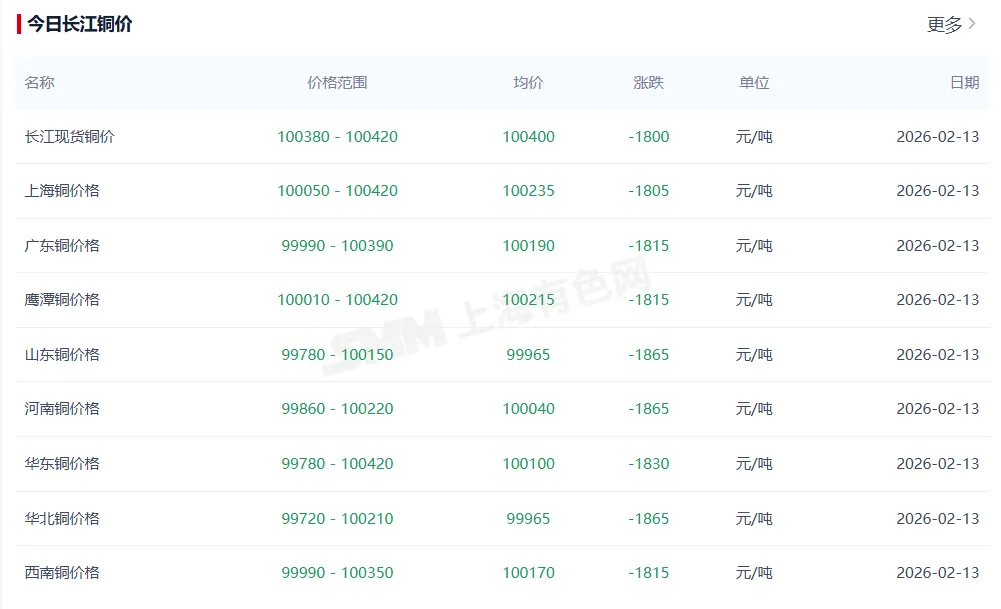1001x609 pixels.
Task: Click average price 100040
Action: (x=529, y=409)
